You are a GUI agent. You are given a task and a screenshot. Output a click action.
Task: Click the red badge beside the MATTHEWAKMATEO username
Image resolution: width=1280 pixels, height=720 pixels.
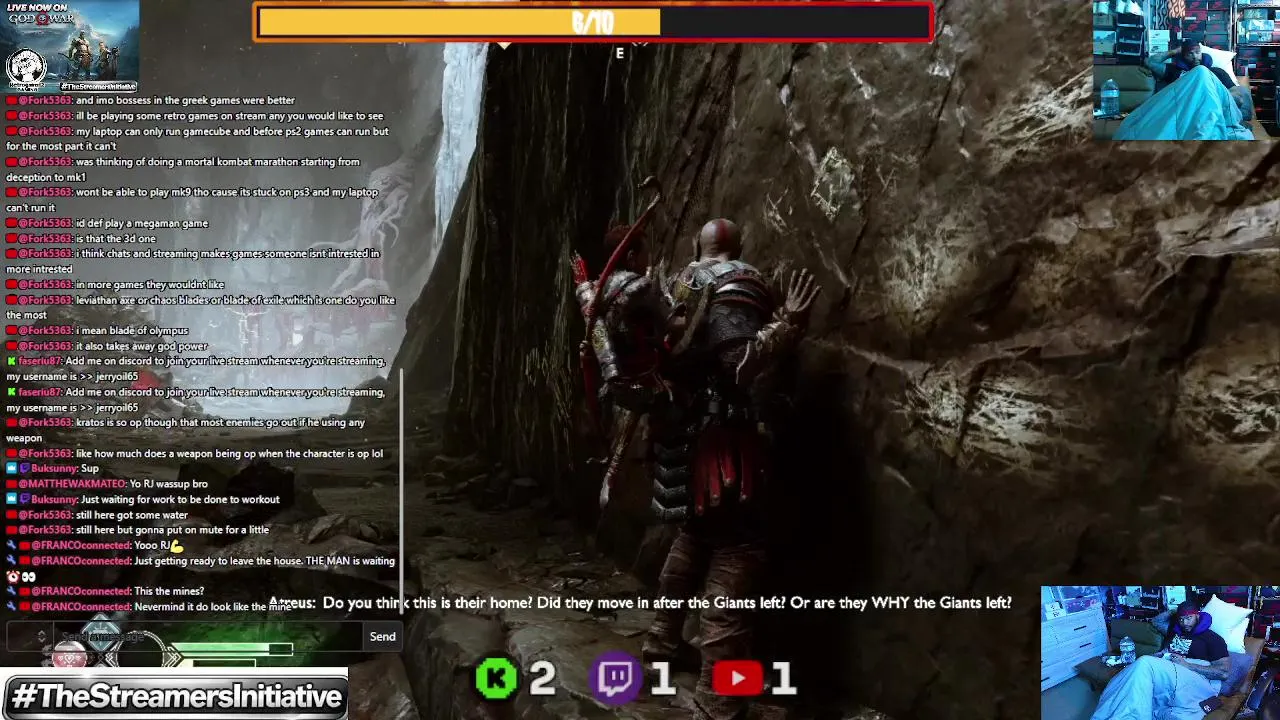coord(12,484)
